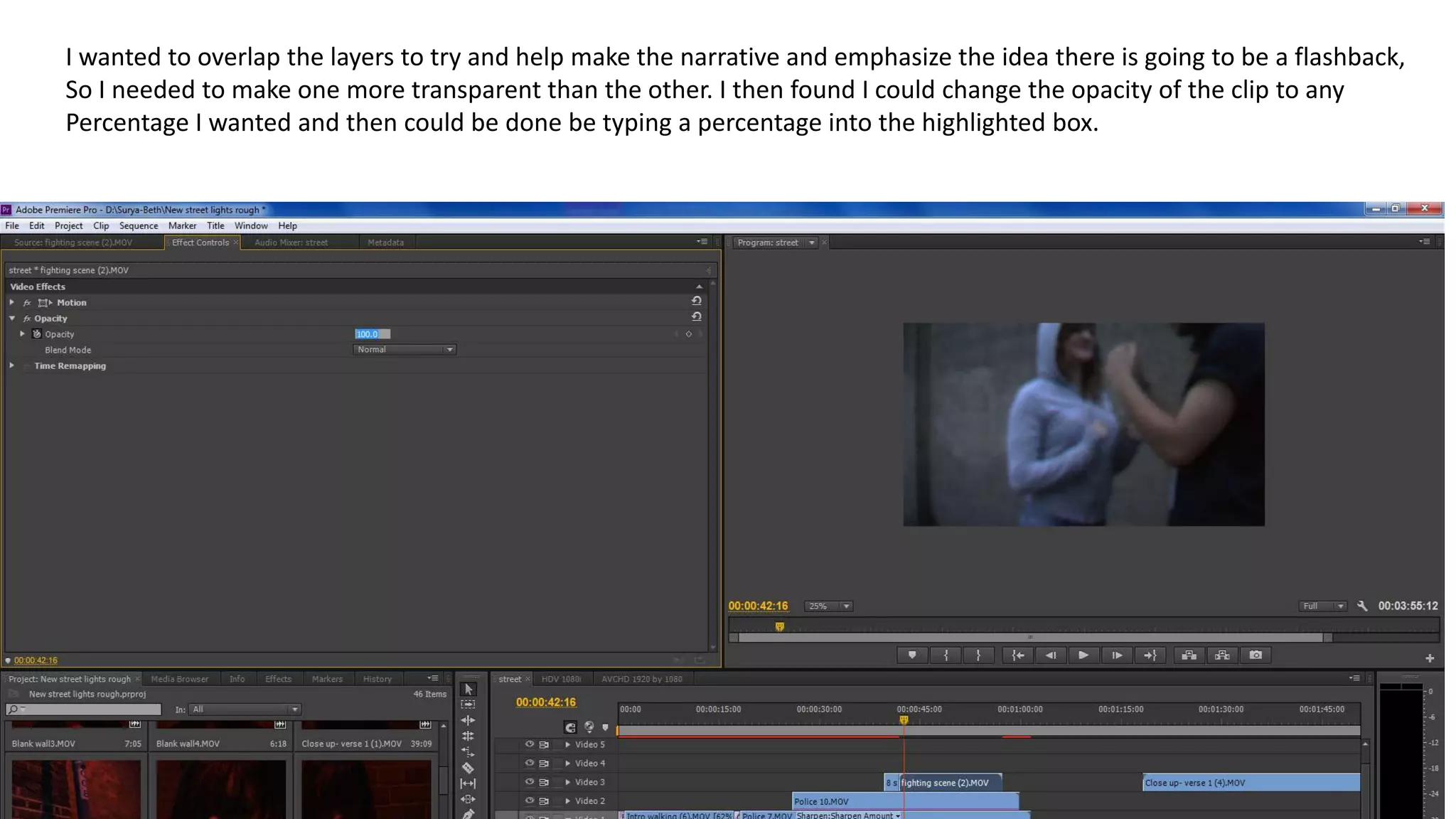Toggle sync lock on Video 3

544,781
